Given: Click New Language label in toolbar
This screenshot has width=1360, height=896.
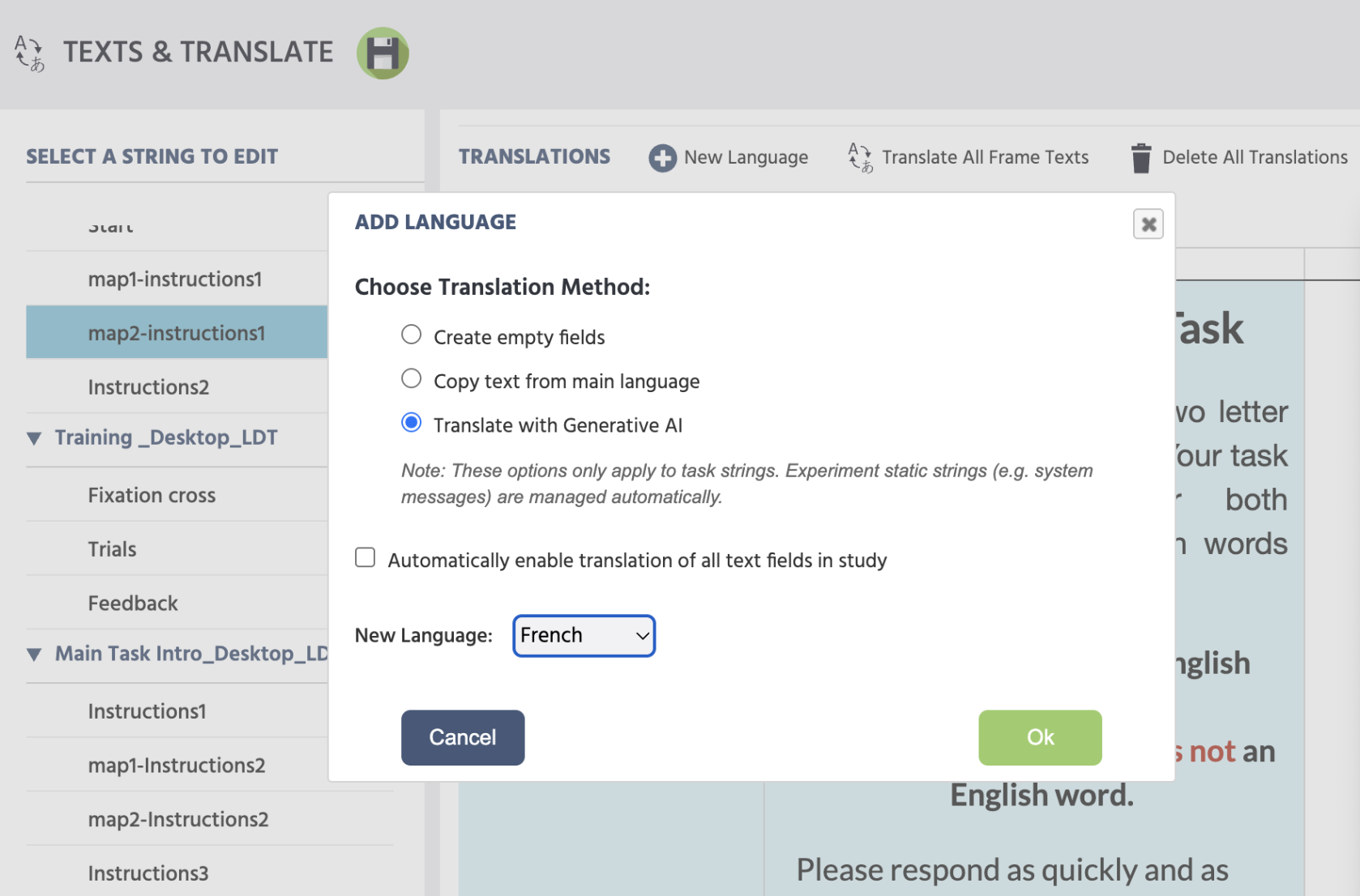Looking at the screenshot, I should [746, 157].
